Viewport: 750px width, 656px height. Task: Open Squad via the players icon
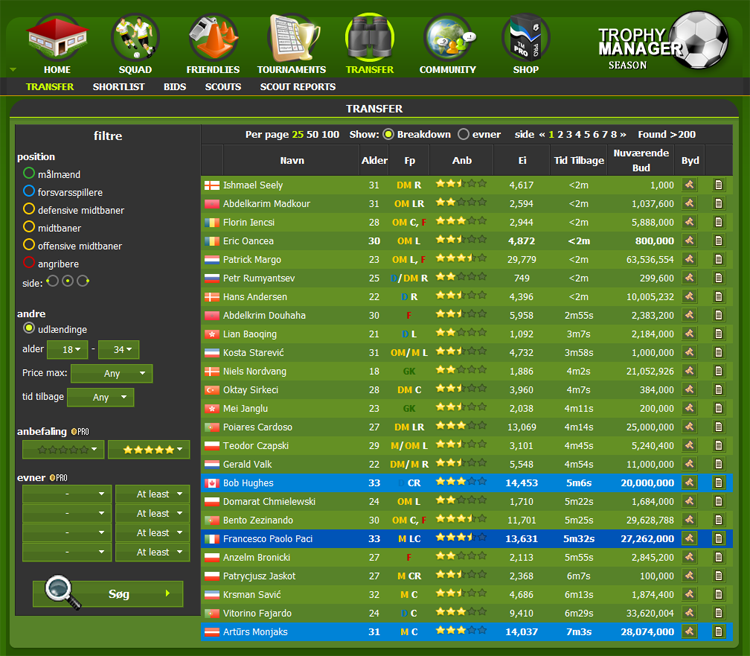point(135,39)
